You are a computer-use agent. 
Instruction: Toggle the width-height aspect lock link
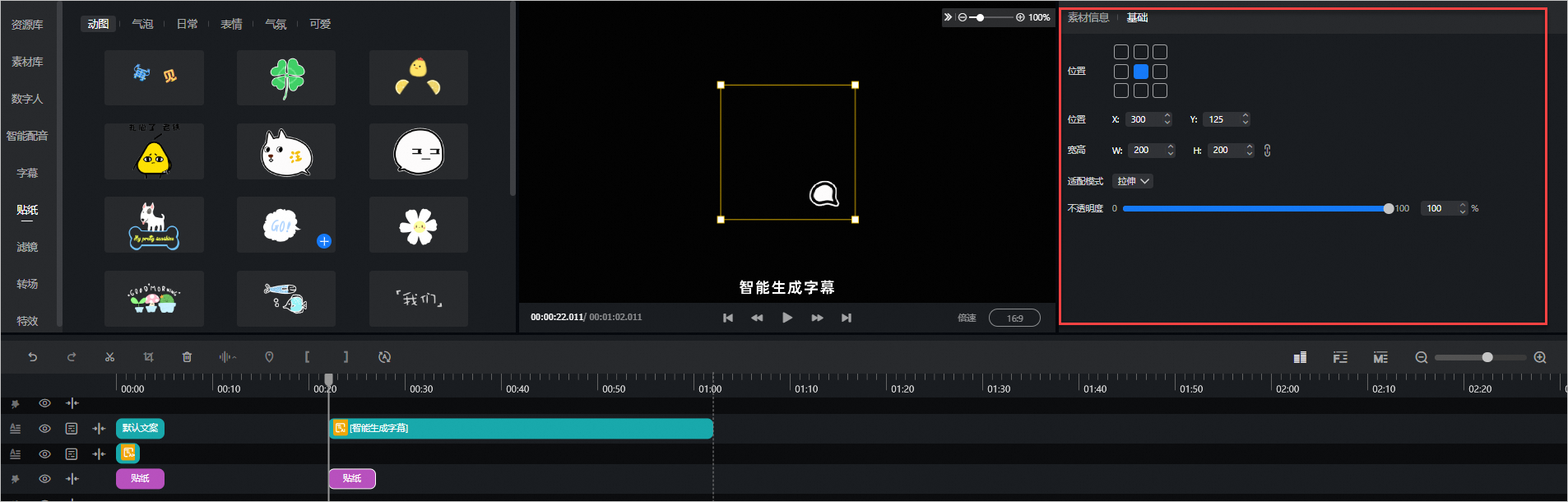1267,151
